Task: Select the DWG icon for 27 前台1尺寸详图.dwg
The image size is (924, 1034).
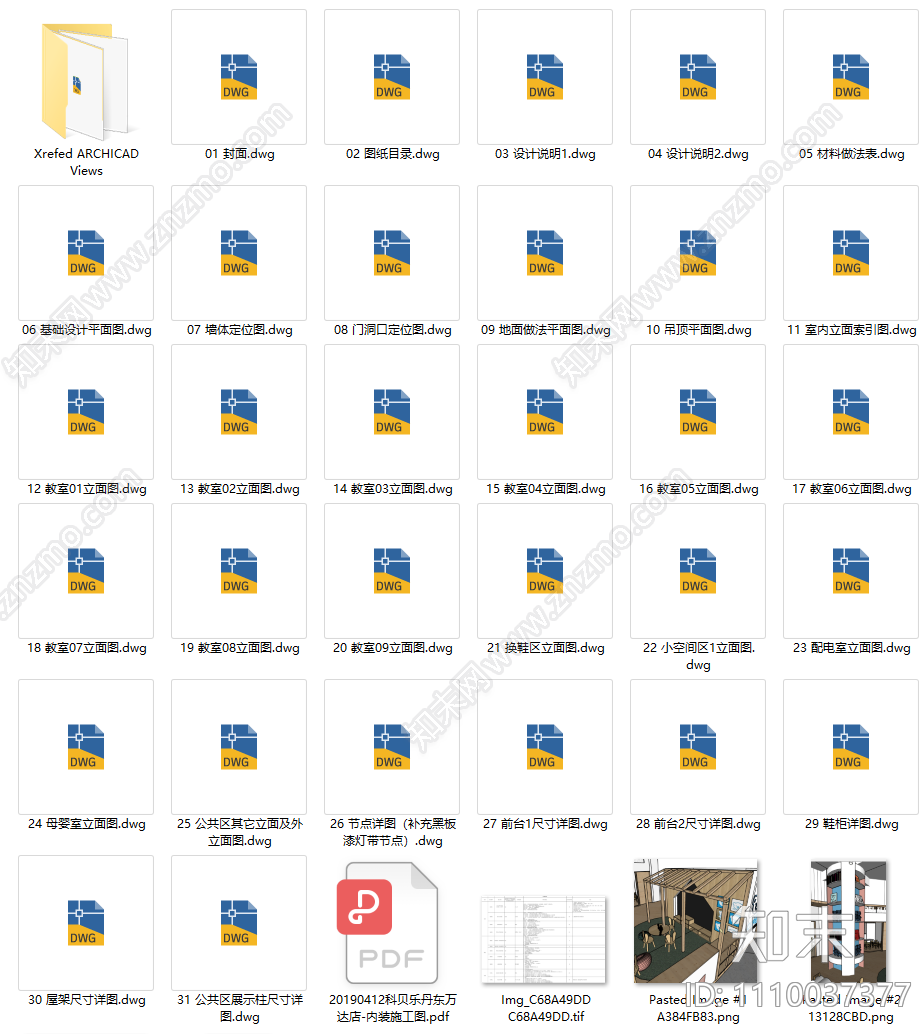Action: click(545, 747)
